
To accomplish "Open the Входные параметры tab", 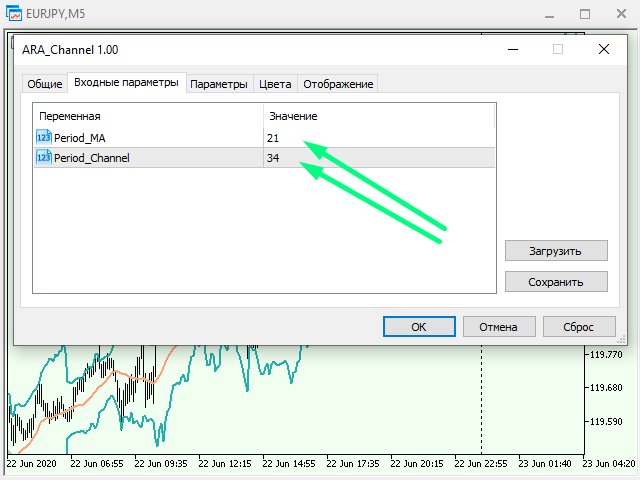I will pos(127,82).
